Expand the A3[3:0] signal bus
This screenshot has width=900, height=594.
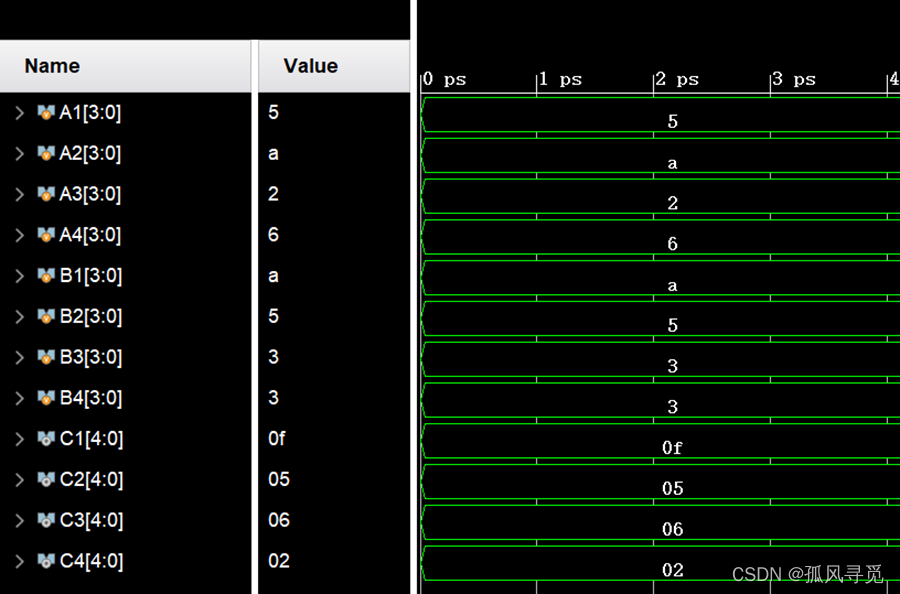click(20, 194)
